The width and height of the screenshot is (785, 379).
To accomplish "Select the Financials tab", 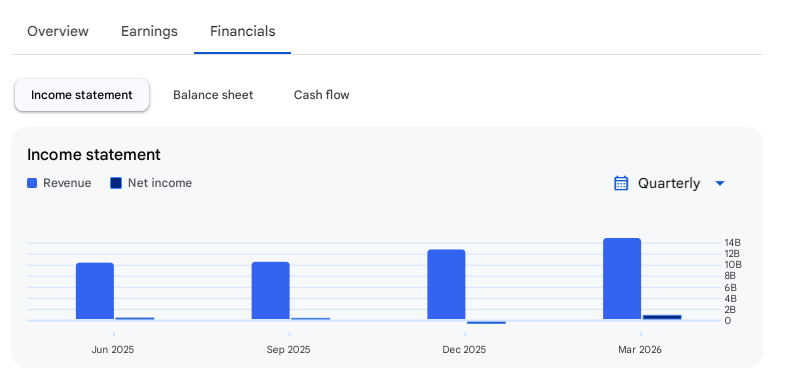I will coord(242,31).
